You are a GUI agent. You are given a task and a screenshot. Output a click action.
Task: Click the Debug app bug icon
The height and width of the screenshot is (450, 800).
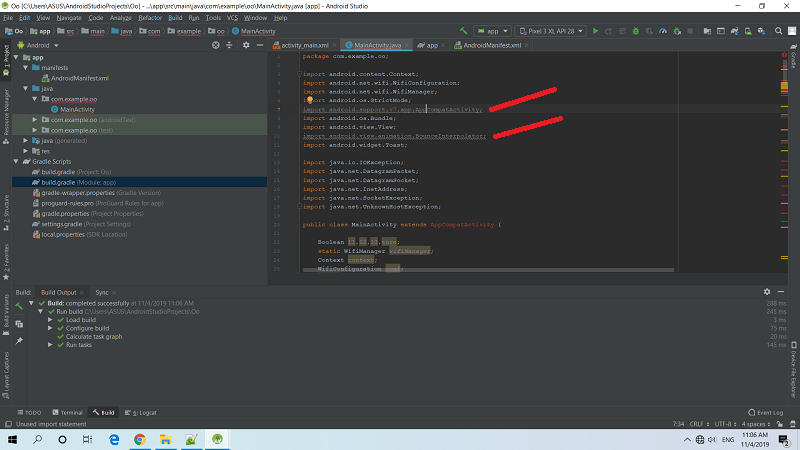[x=636, y=31]
